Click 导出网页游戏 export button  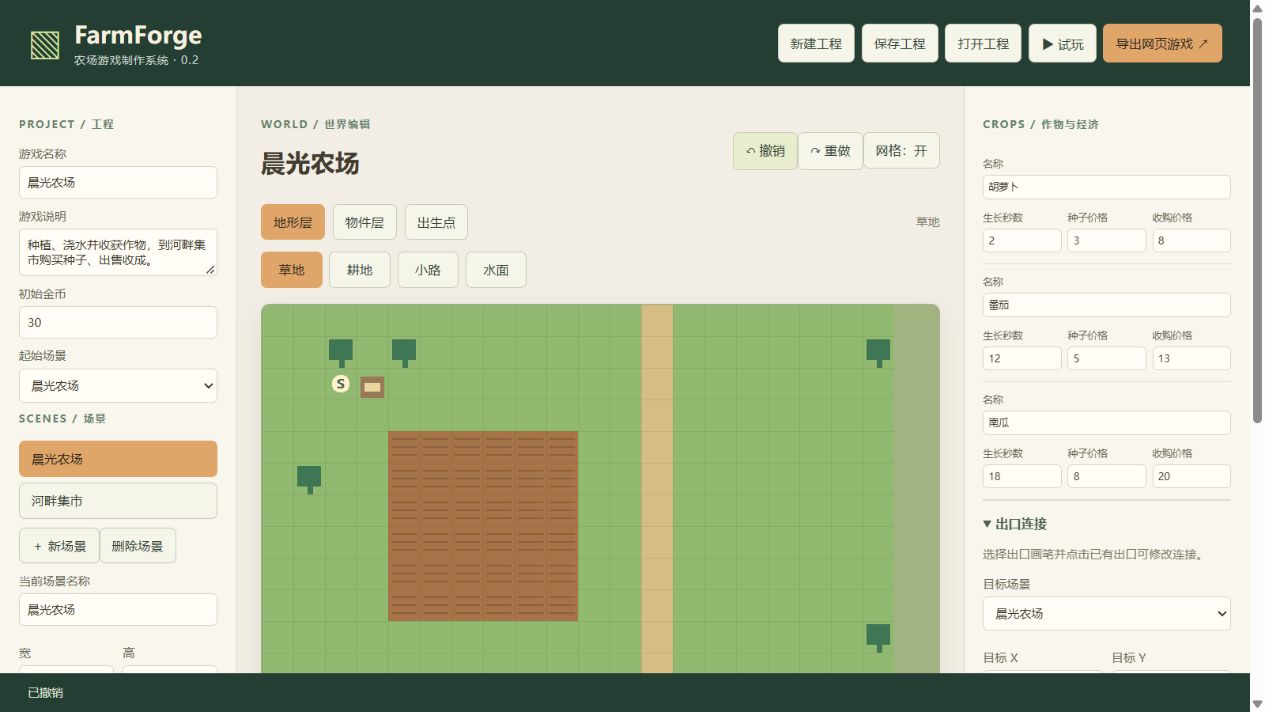click(x=1162, y=44)
